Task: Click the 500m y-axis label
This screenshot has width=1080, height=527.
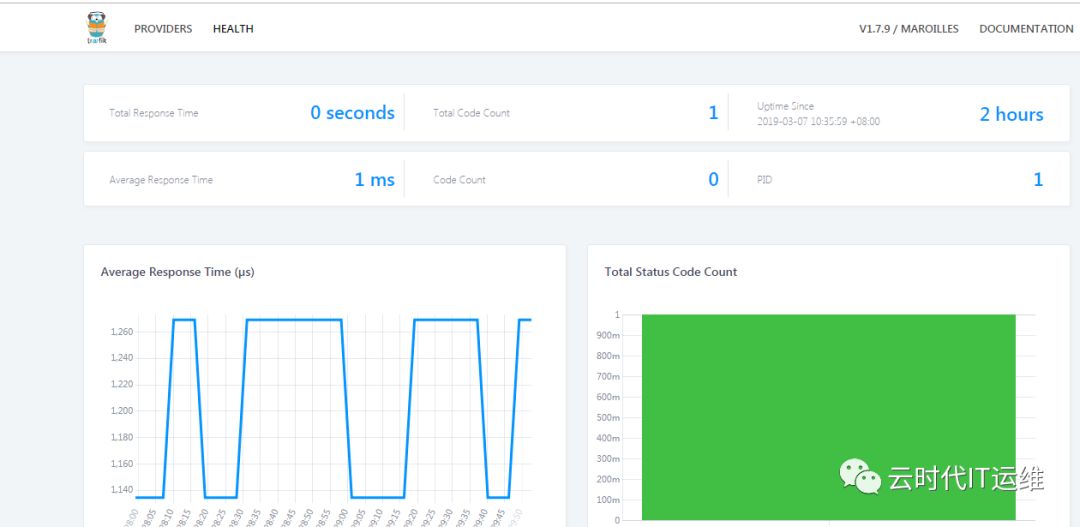Action: (x=608, y=417)
